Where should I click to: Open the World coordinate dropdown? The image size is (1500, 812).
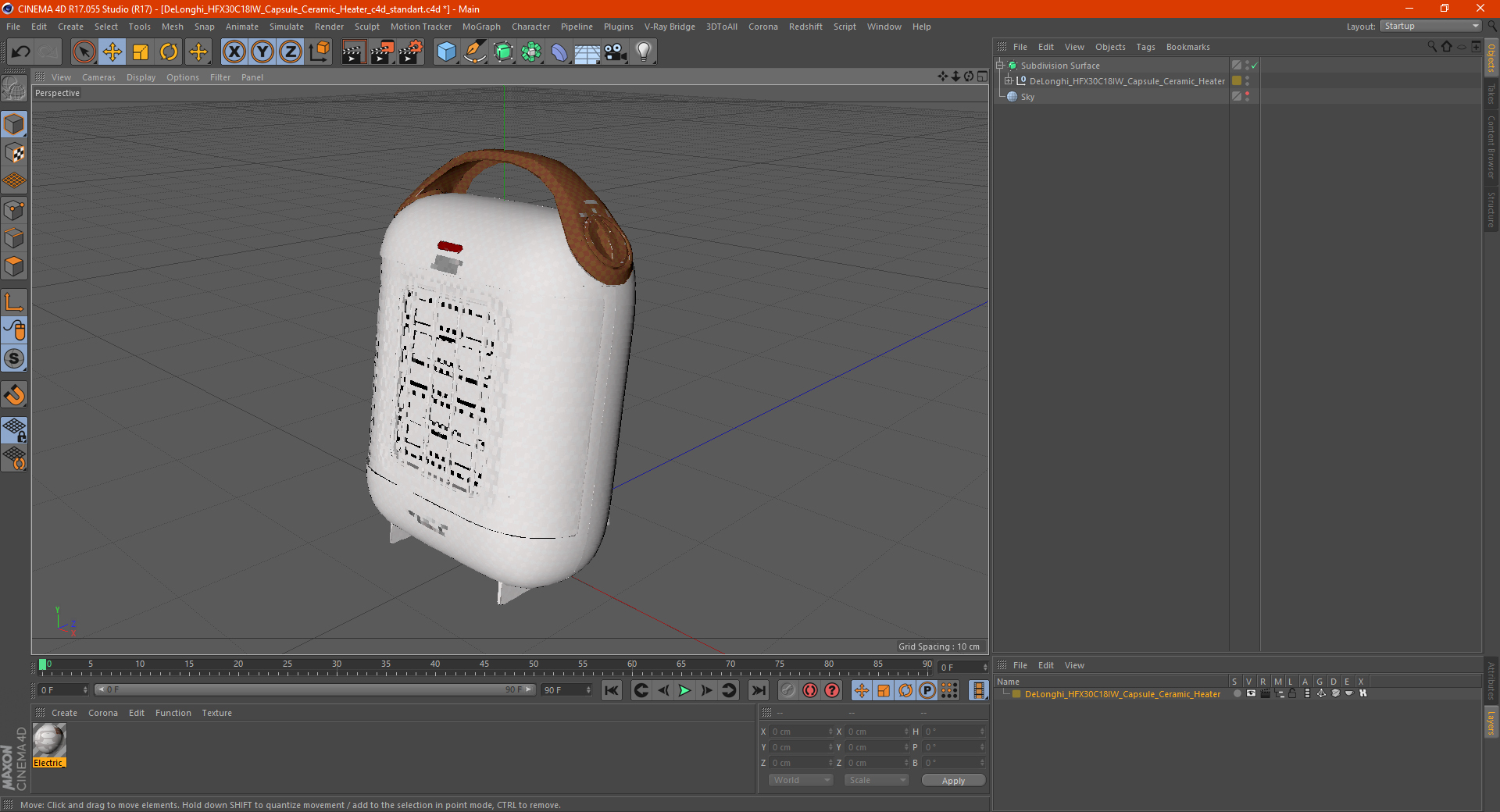tap(801, 780)
